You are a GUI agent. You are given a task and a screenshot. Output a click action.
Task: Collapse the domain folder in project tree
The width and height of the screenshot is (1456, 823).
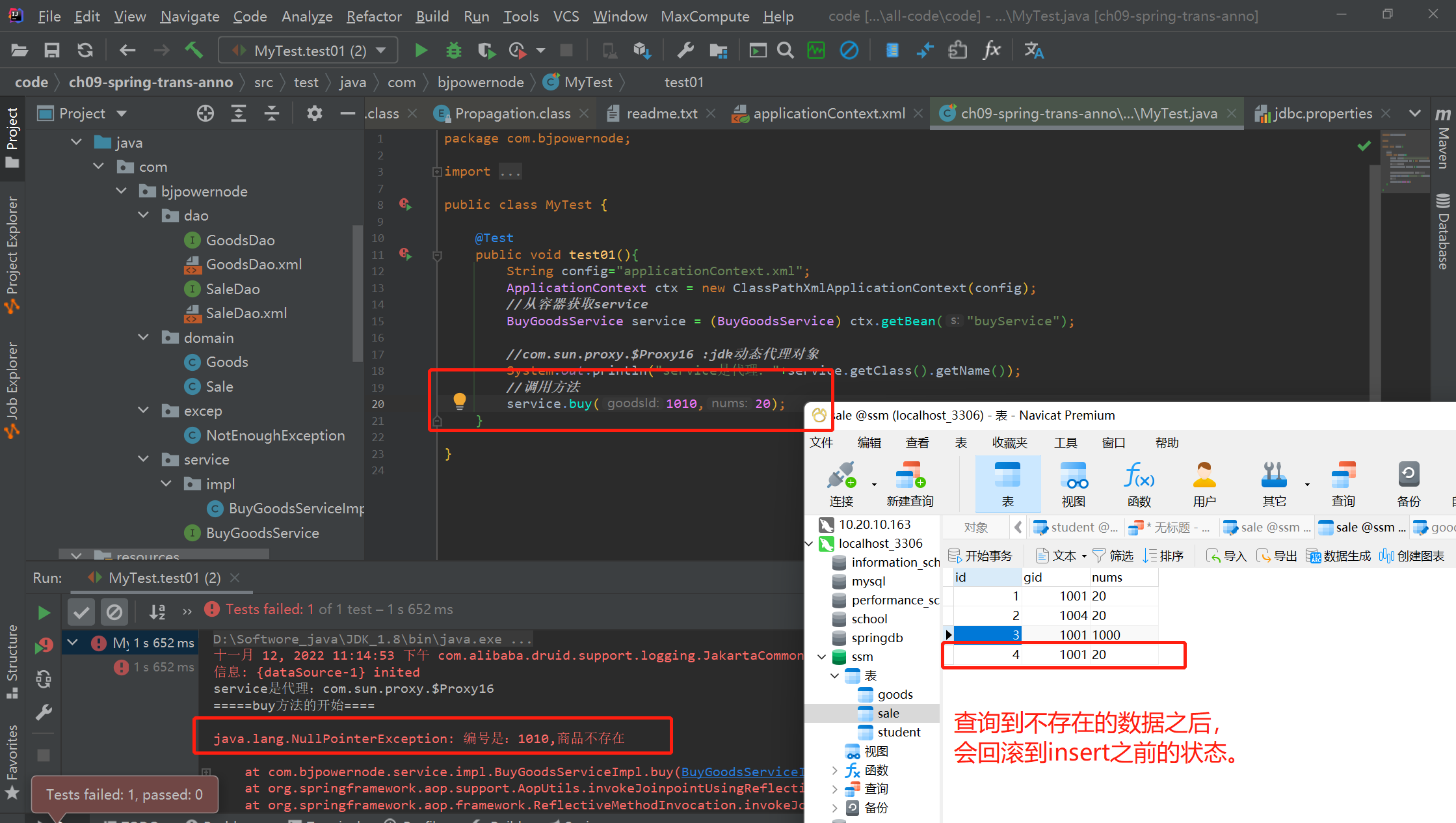coord(144,337)
